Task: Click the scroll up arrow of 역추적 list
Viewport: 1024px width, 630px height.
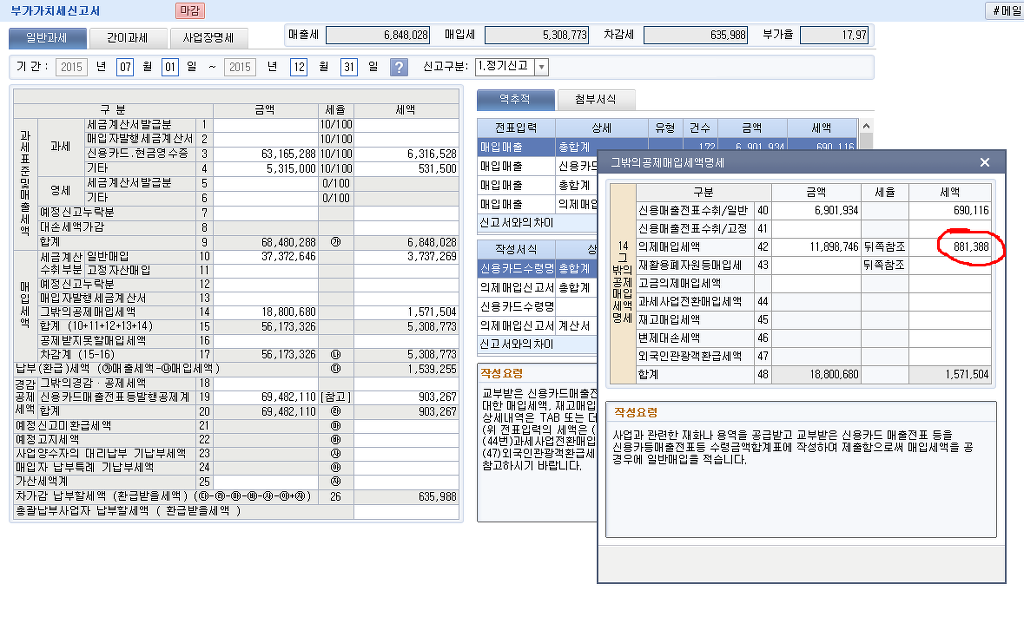Action: coord(866,126)
